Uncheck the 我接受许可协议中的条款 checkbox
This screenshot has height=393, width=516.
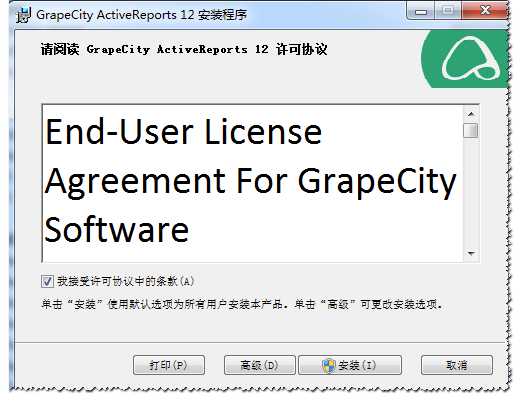point(47,281)
